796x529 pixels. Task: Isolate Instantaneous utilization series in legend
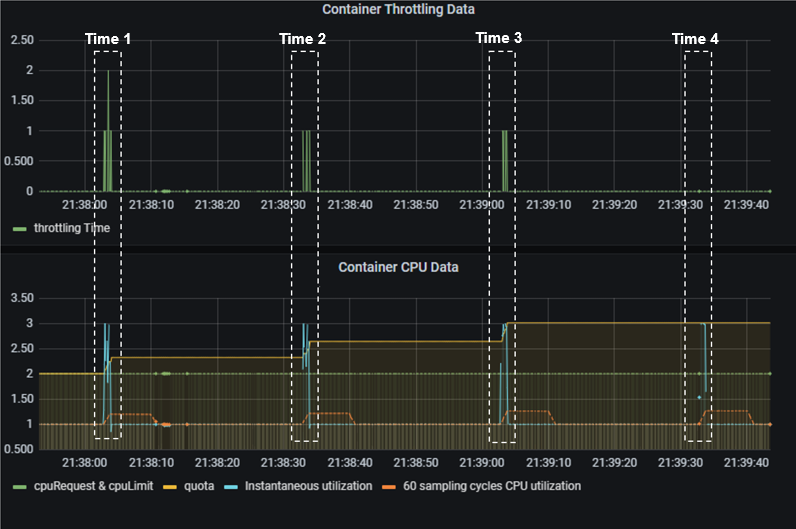(x=292, y=486)
